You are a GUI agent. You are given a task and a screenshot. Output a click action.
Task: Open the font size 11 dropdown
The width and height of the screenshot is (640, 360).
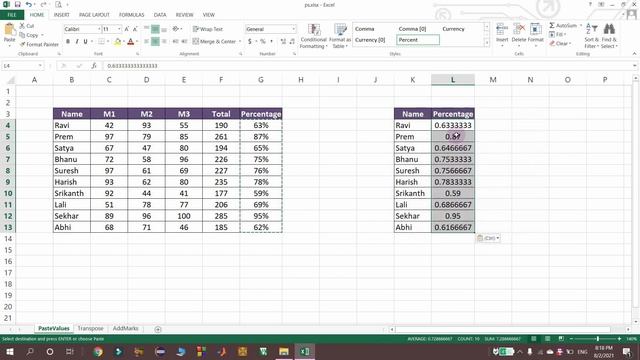tap(119, 29)
